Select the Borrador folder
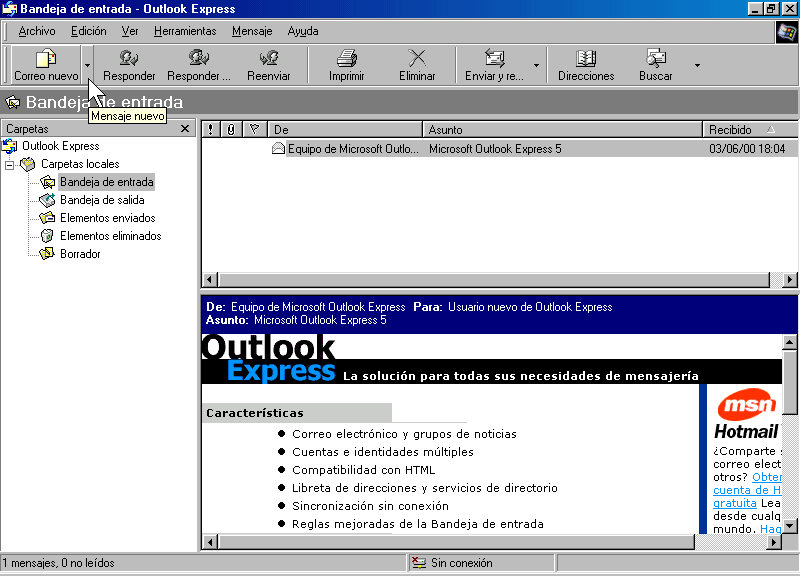Image resolution: width=800 pixels, height=576 pixels. point(80,254)
